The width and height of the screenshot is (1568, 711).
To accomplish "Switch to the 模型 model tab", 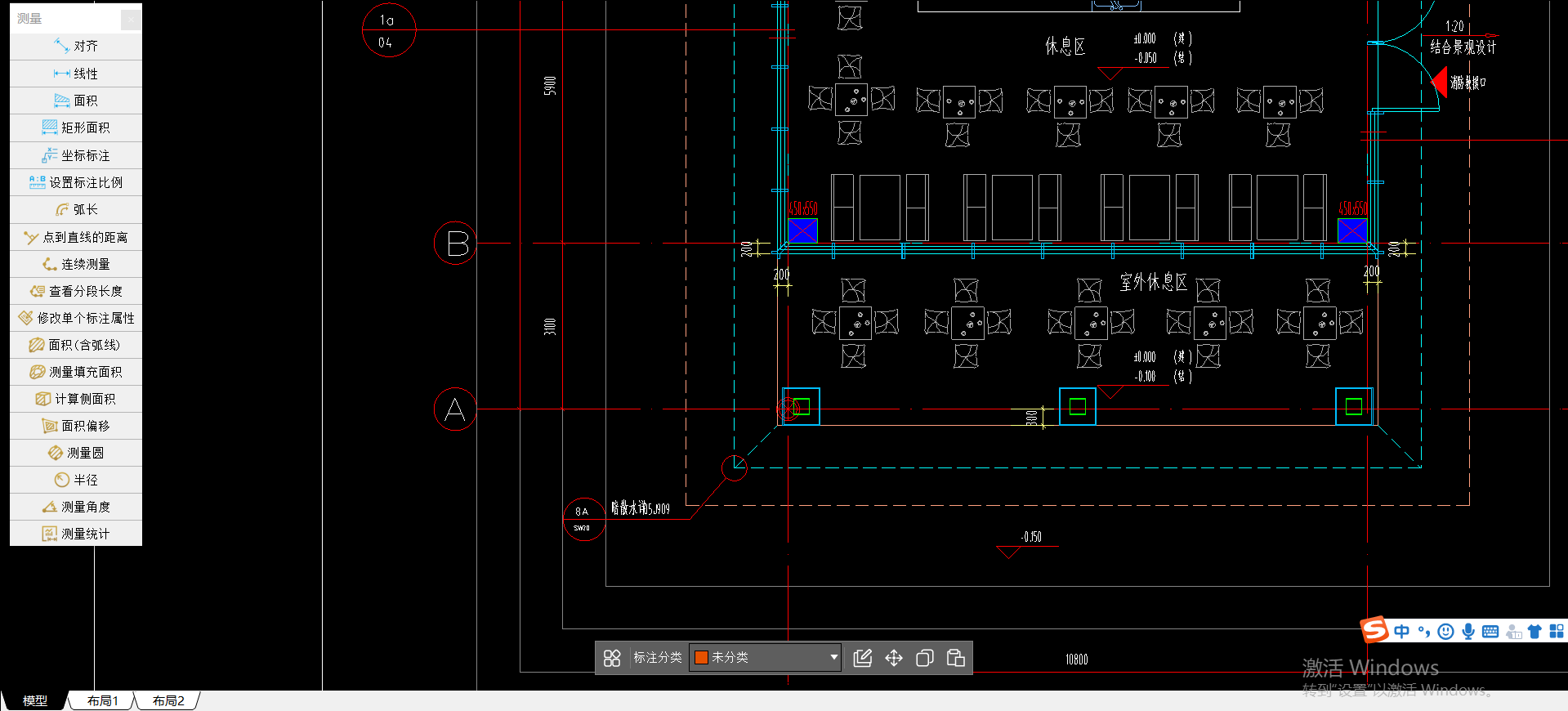I will 34,701.
